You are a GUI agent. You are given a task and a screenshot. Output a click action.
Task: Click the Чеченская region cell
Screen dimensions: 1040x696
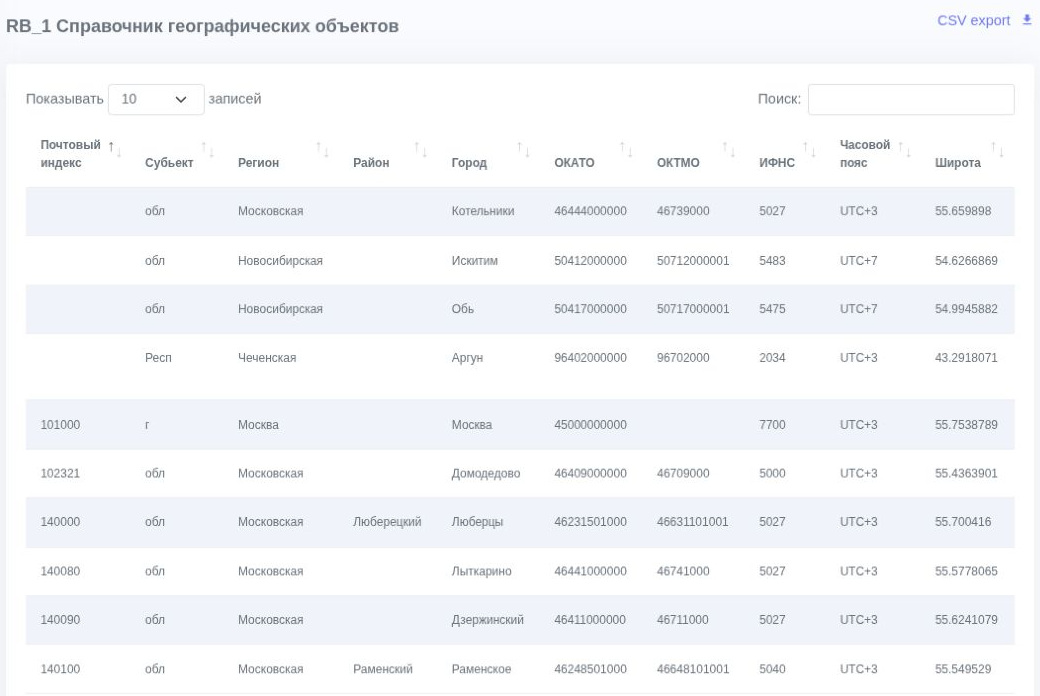(x=267, y=358)
